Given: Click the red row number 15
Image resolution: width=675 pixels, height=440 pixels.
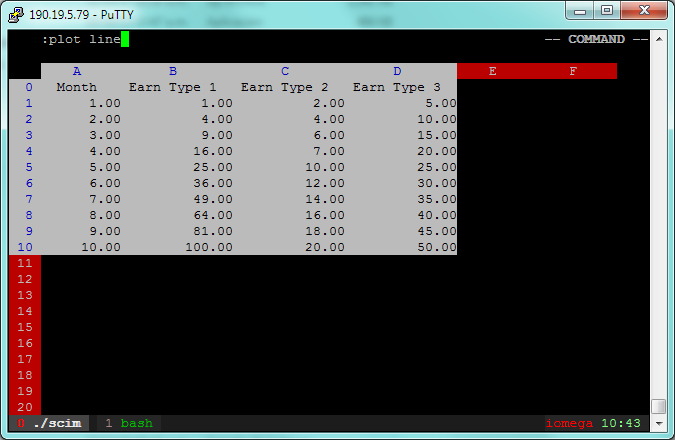Looking at the screenshot, I should 25,327.
